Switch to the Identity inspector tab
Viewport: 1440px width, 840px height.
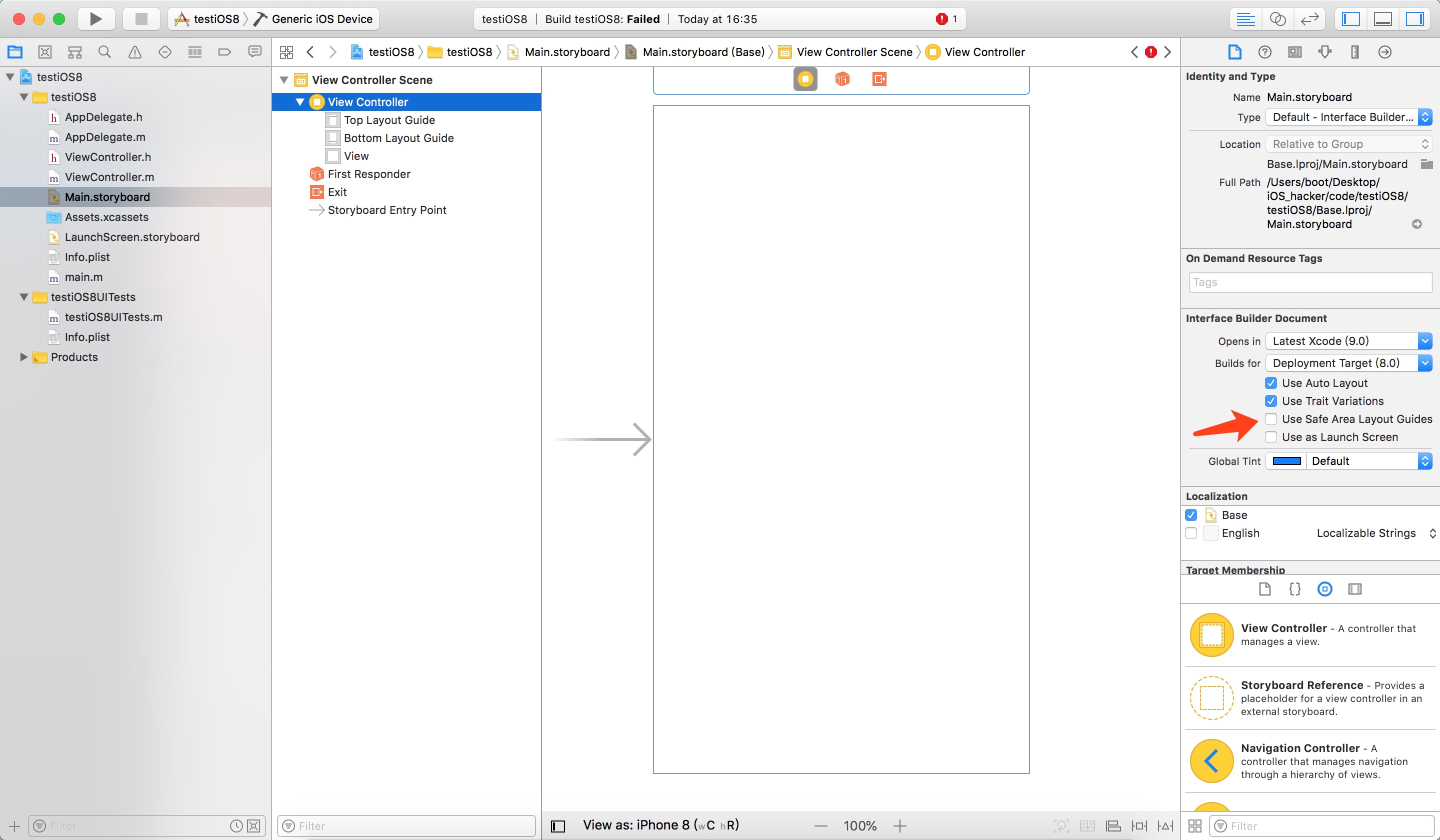[1295, 52]
